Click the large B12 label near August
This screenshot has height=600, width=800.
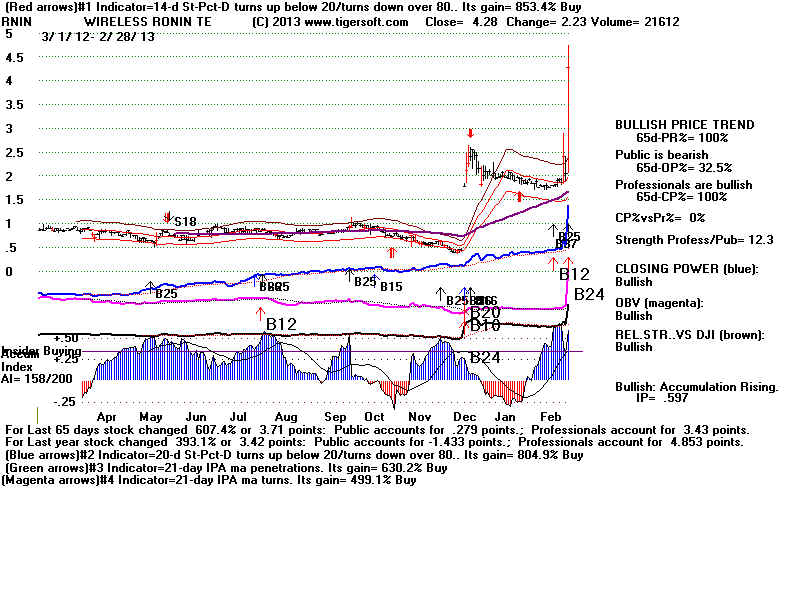click(x=281, y=323)
